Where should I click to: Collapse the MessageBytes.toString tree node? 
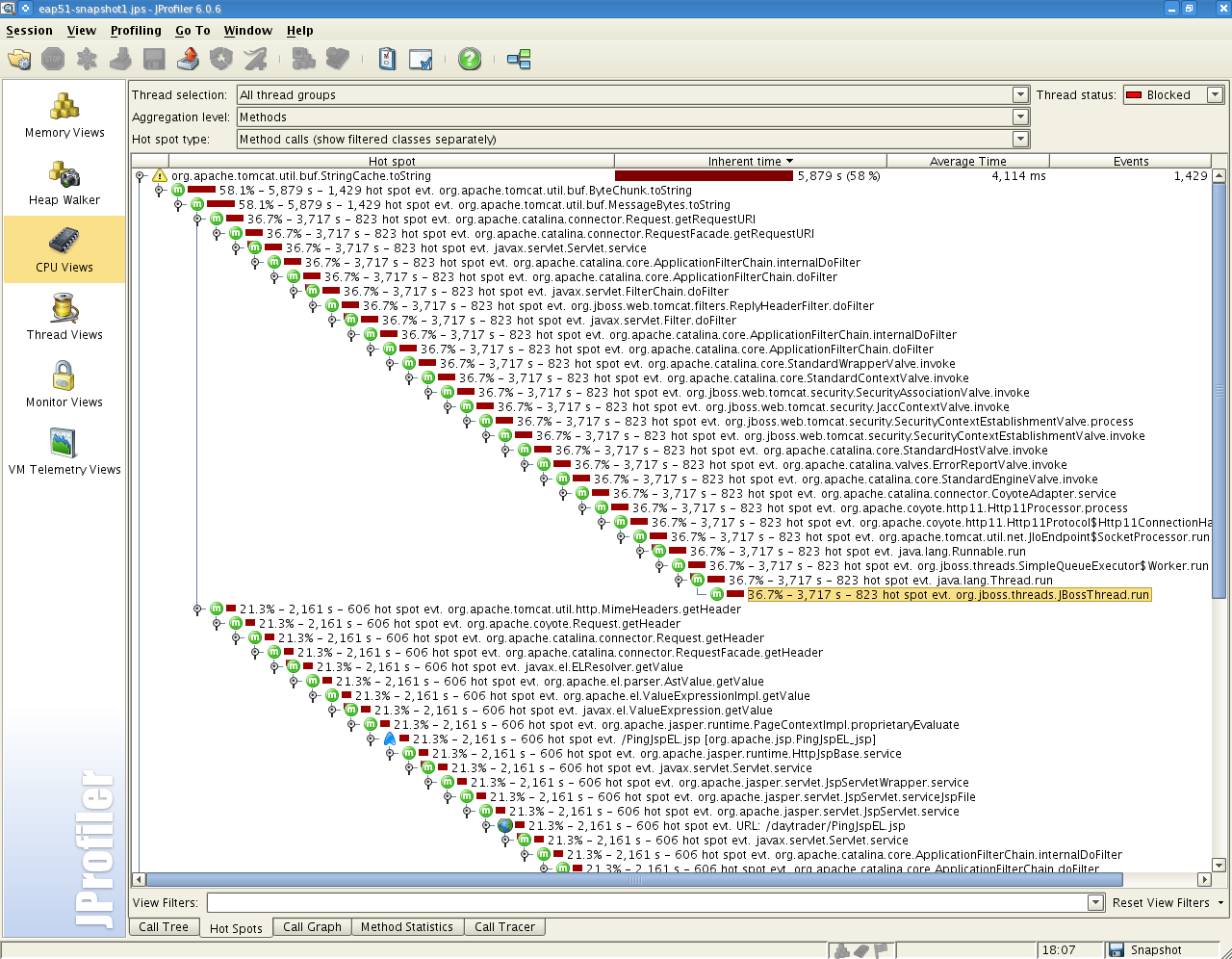coord(179,205)
